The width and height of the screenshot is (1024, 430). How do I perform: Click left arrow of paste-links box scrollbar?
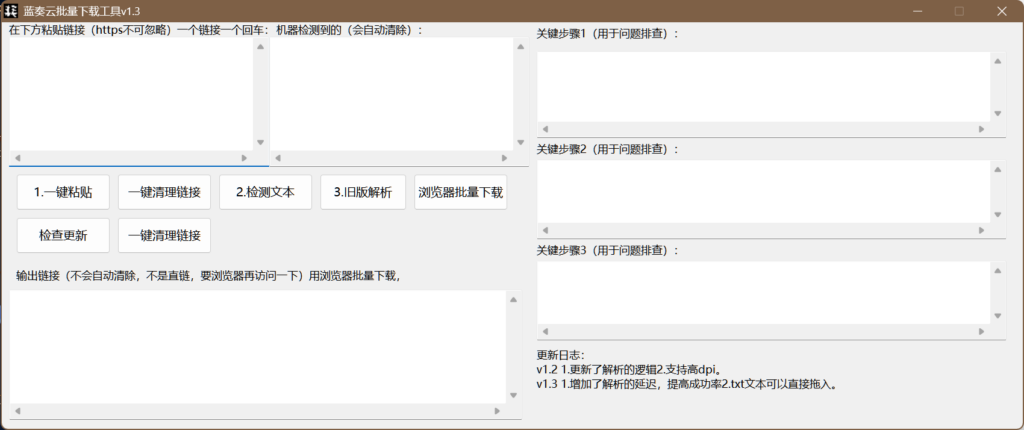point(18,158)
